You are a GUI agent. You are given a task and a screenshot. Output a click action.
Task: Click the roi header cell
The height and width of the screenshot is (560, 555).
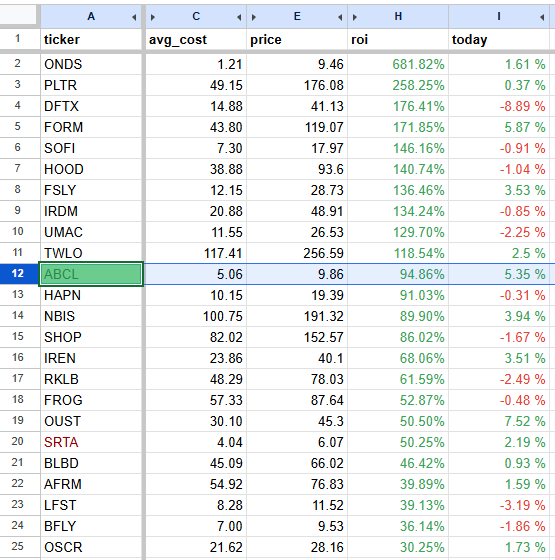pos(398,39)
